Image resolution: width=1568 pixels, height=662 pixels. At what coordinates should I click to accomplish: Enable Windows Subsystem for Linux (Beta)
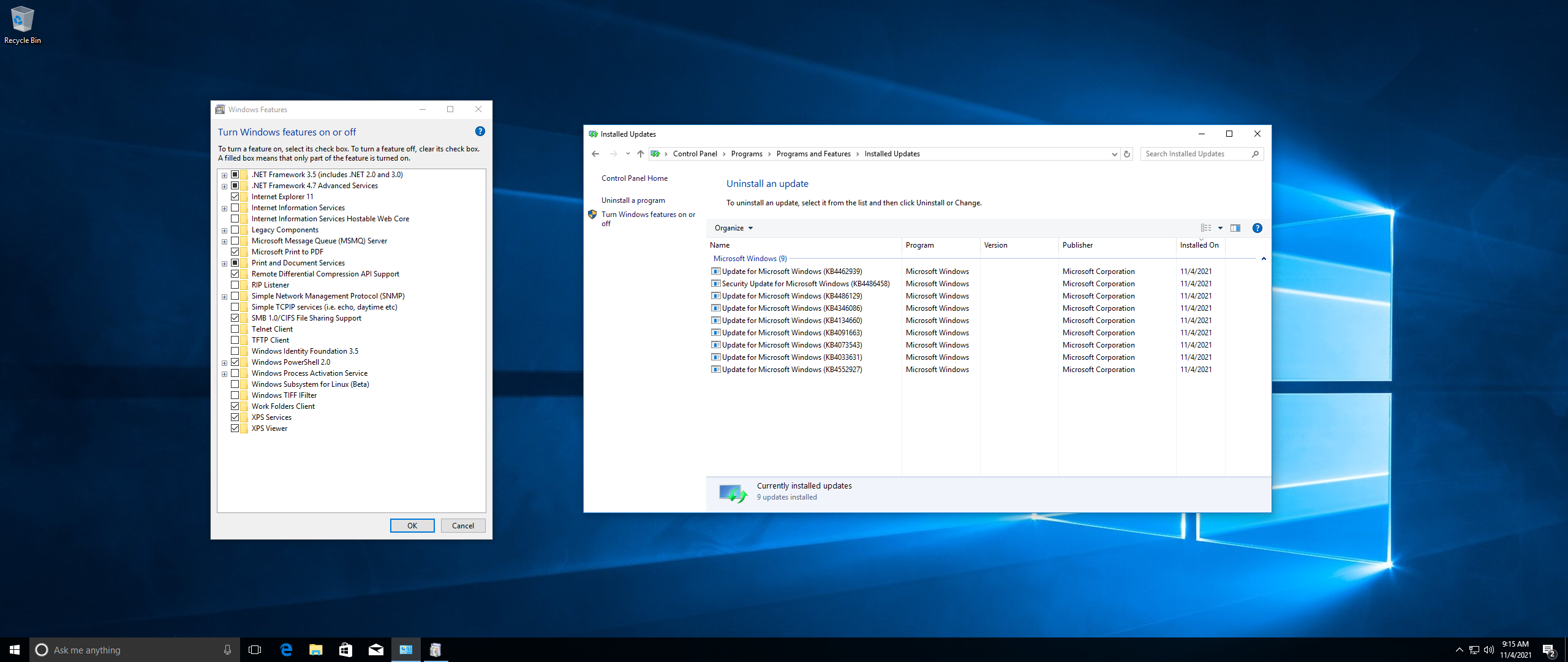(x=235, y=384)
